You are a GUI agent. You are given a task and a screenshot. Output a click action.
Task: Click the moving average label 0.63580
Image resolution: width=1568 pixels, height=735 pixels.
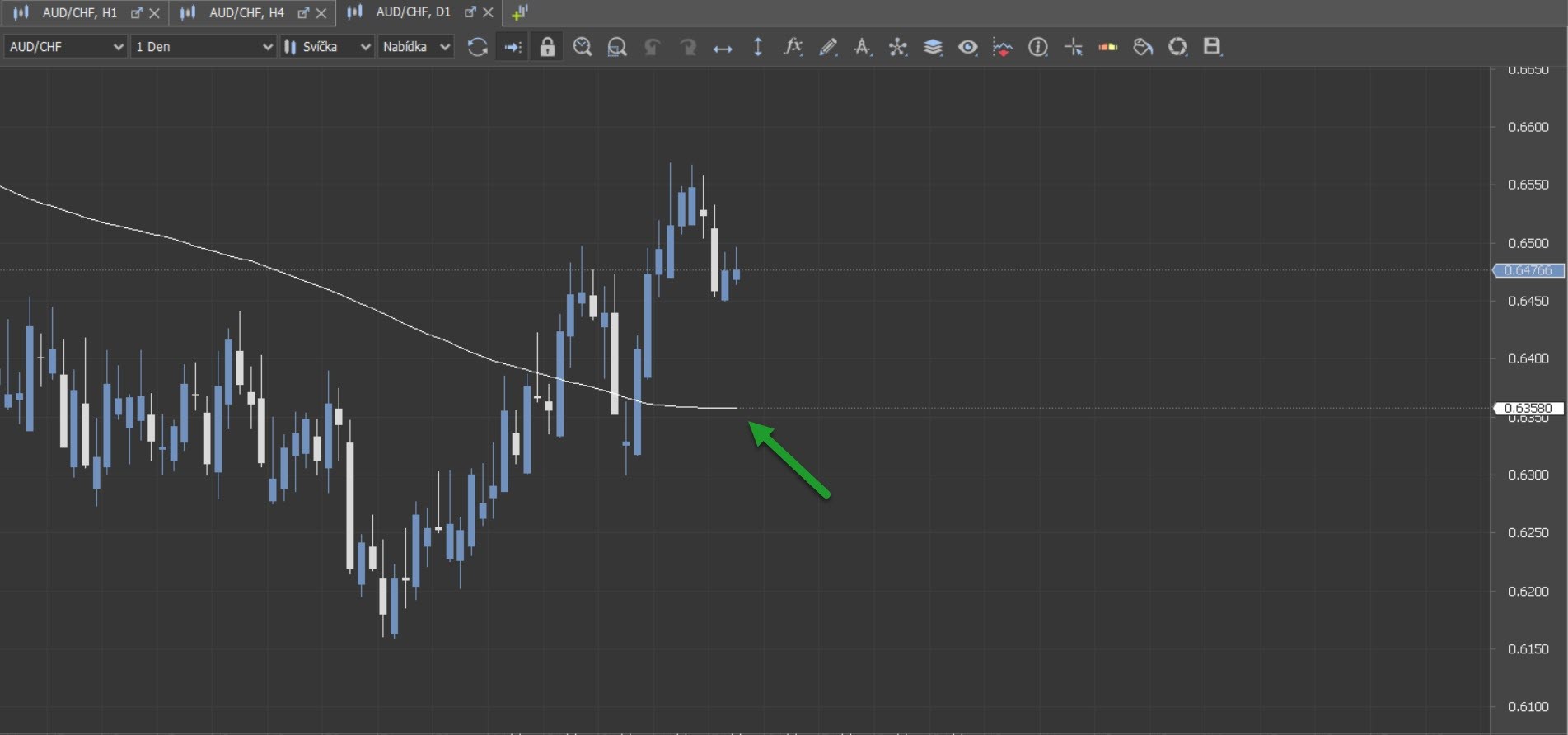[x=1528, y=408]
